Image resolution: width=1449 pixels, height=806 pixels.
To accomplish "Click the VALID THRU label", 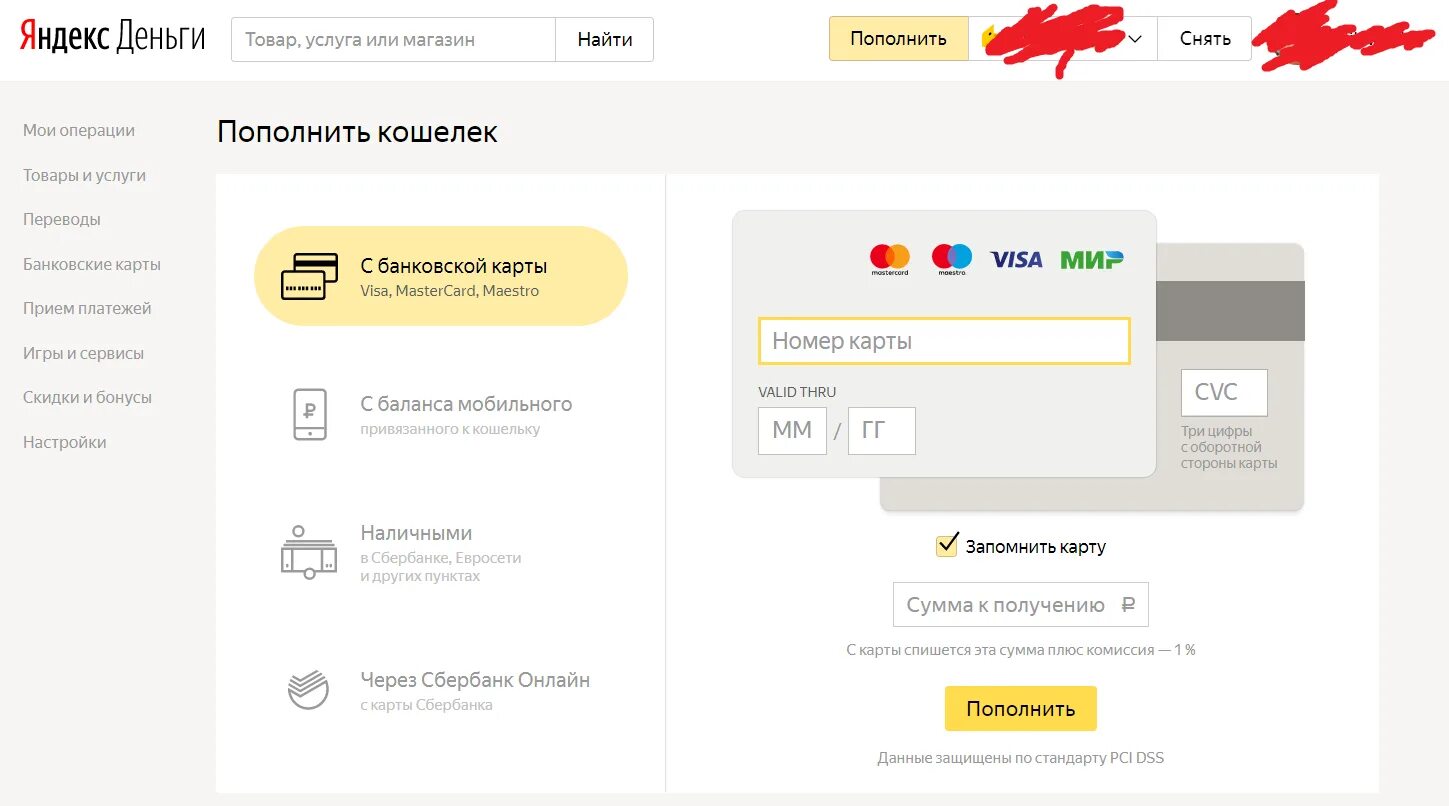I will tap(797, 392).
